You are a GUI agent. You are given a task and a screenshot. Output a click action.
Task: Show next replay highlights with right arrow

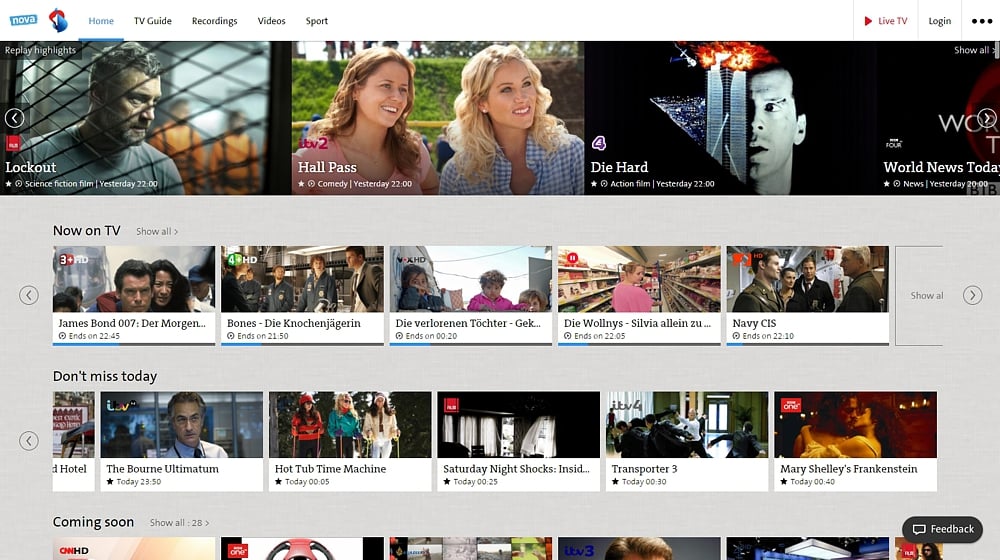(986, 118)
